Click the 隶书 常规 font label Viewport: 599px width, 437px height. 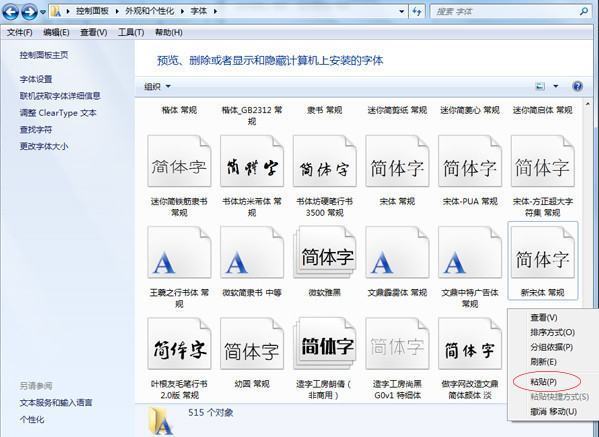point(325,110)
